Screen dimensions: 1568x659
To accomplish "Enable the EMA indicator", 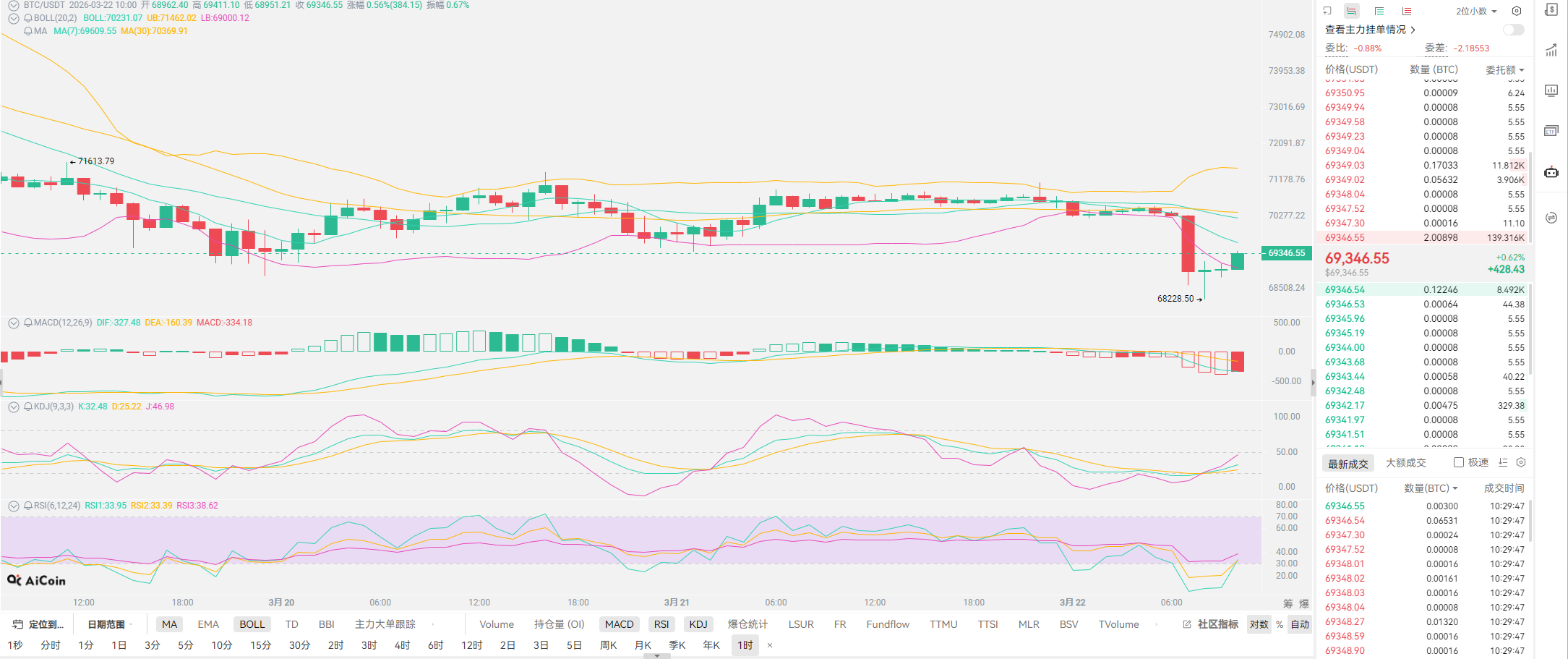I will pyautogui.click(x=208, y=624).
